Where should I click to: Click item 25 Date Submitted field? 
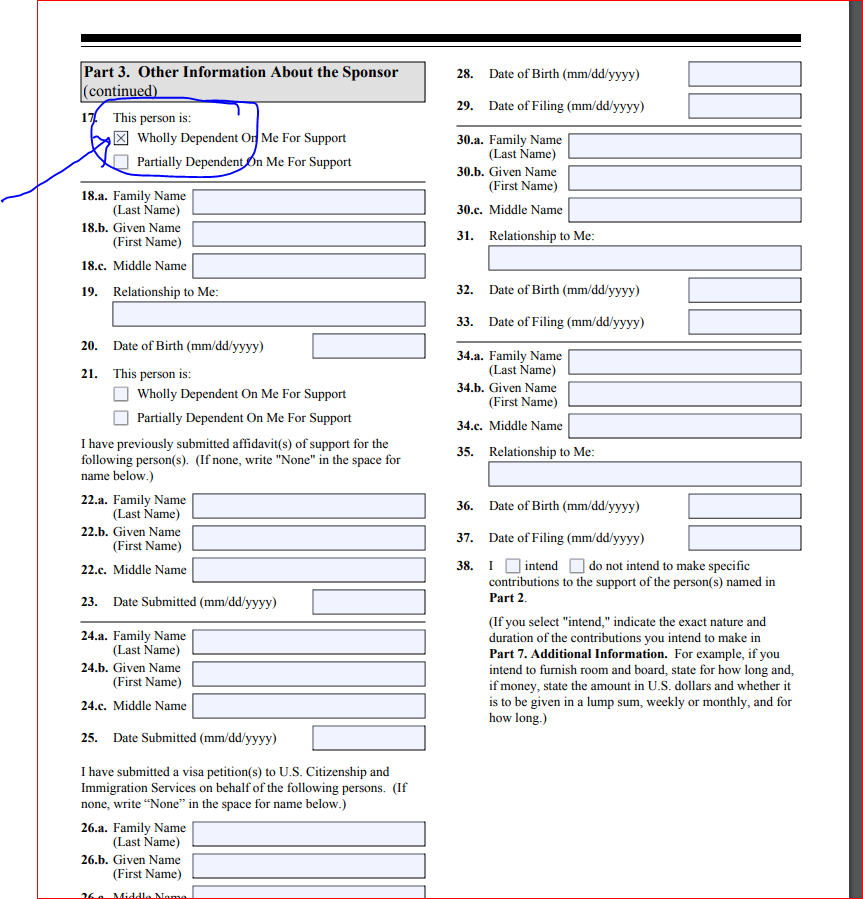click(368, 738)
